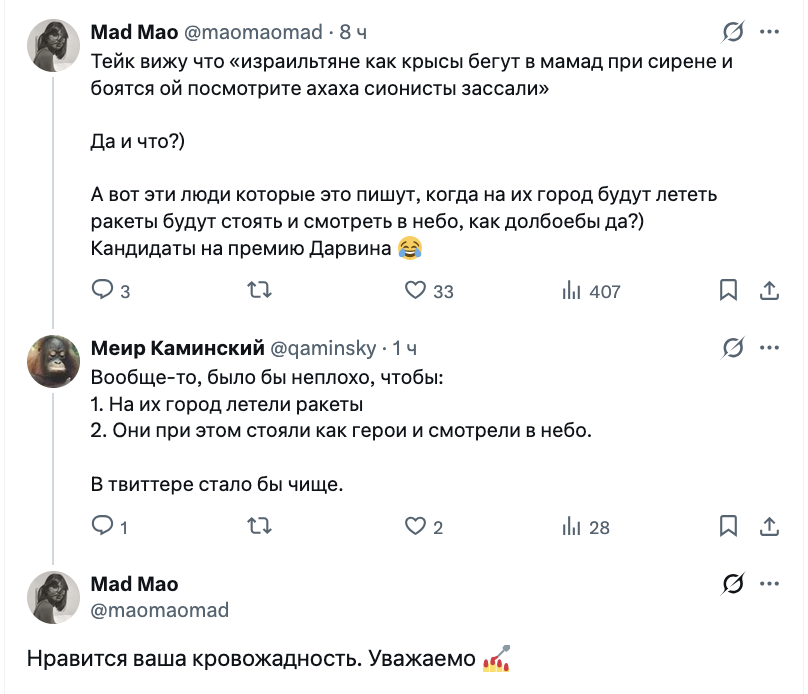
Task: Reply to Mad Mao's first tweet
Action: click(x=103, y=291)
